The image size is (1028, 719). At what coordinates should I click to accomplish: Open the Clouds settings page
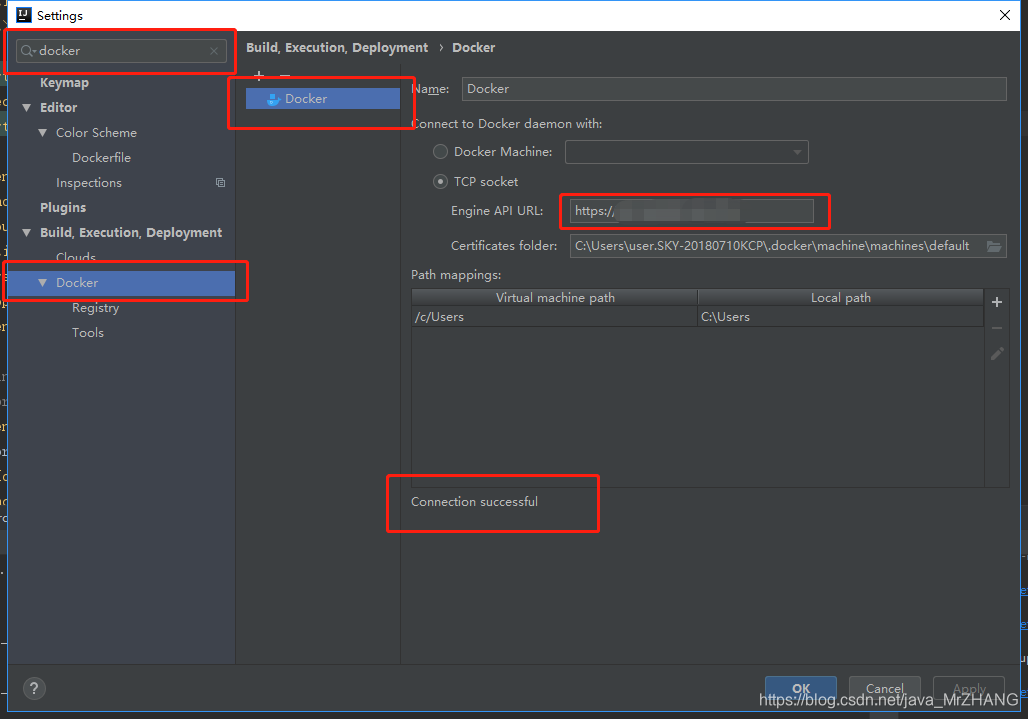coord(76,257)
